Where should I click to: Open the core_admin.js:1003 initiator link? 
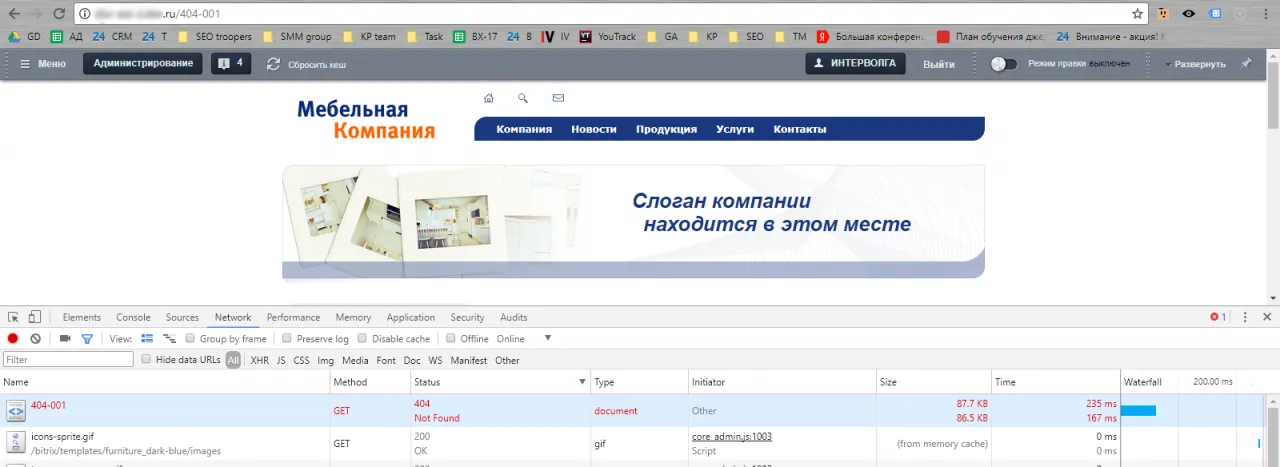[732, 436]
